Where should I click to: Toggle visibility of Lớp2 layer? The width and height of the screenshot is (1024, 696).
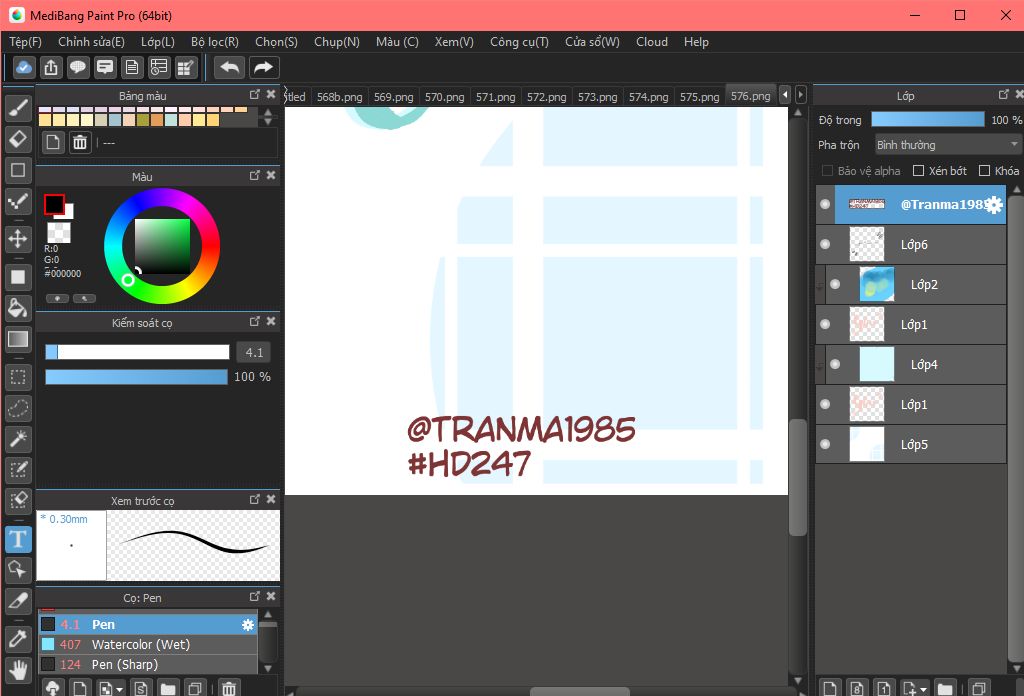(x=835, y=284)
